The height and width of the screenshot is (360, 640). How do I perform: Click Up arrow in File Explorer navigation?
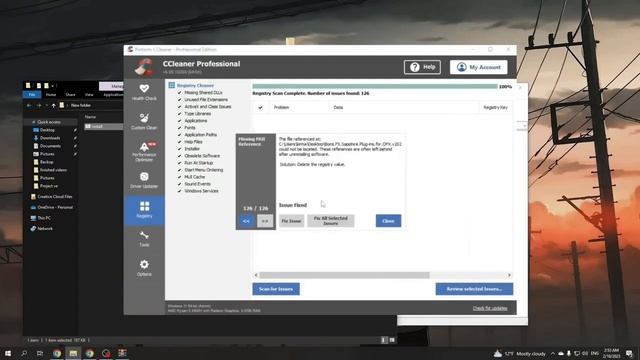(x=53, y=105)
